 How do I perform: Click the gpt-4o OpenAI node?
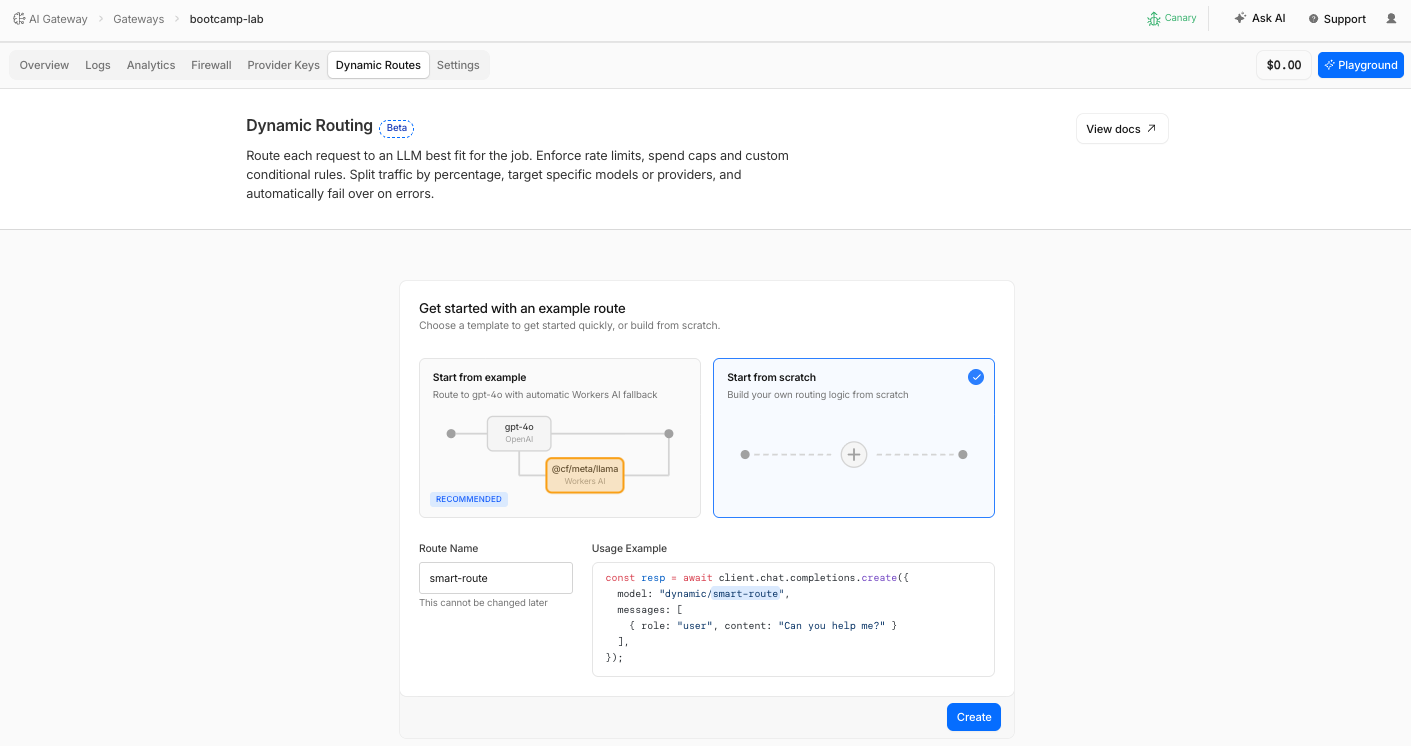(519, 433)
